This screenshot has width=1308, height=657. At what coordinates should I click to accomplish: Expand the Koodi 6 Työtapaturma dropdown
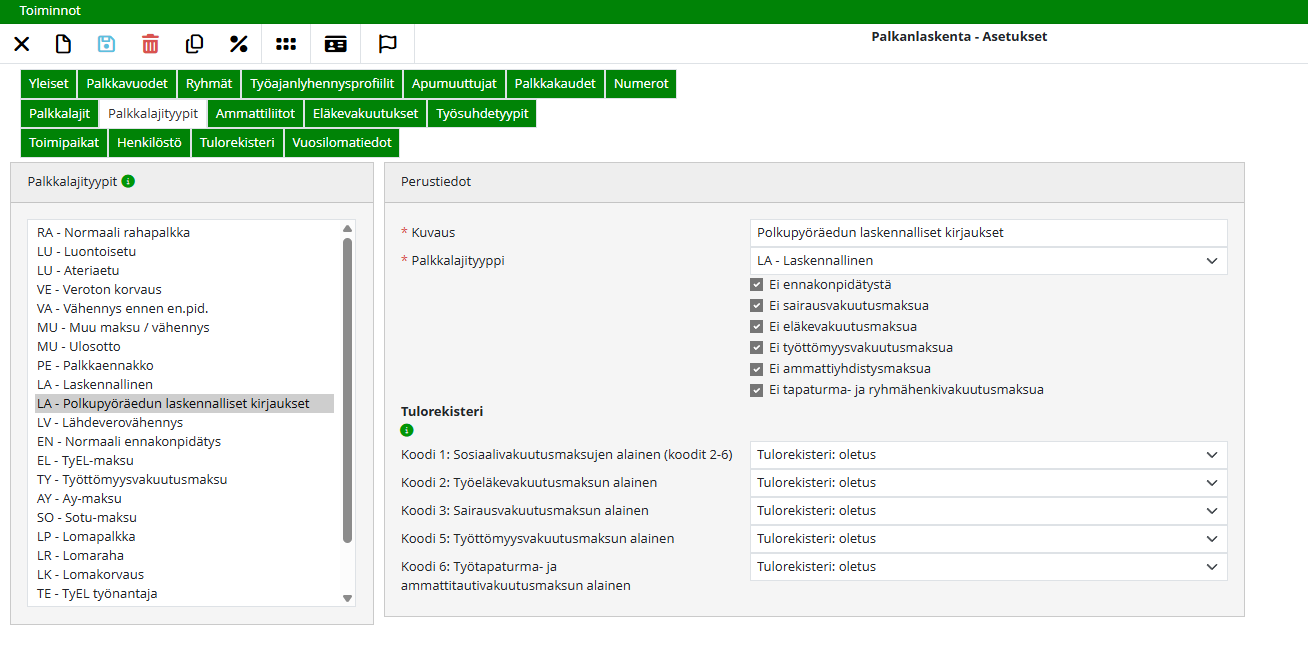tap(988, 567)
